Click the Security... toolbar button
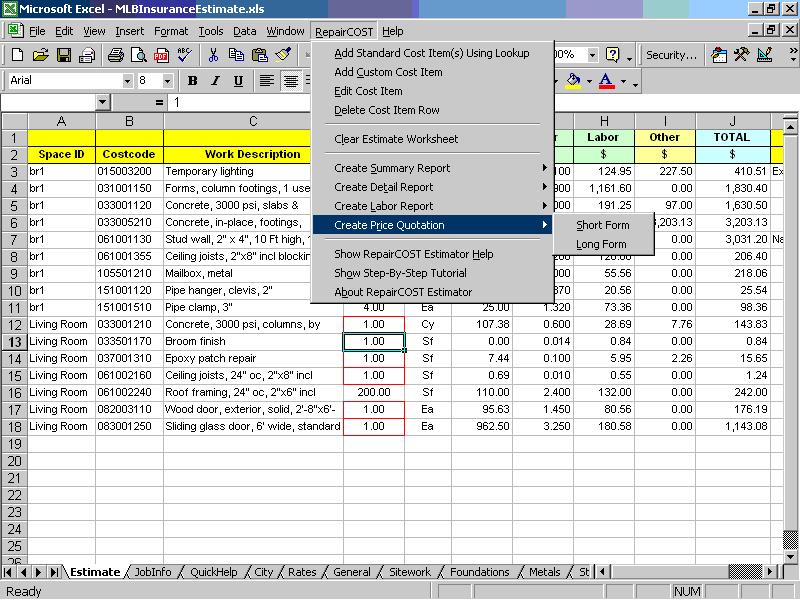 671,55
